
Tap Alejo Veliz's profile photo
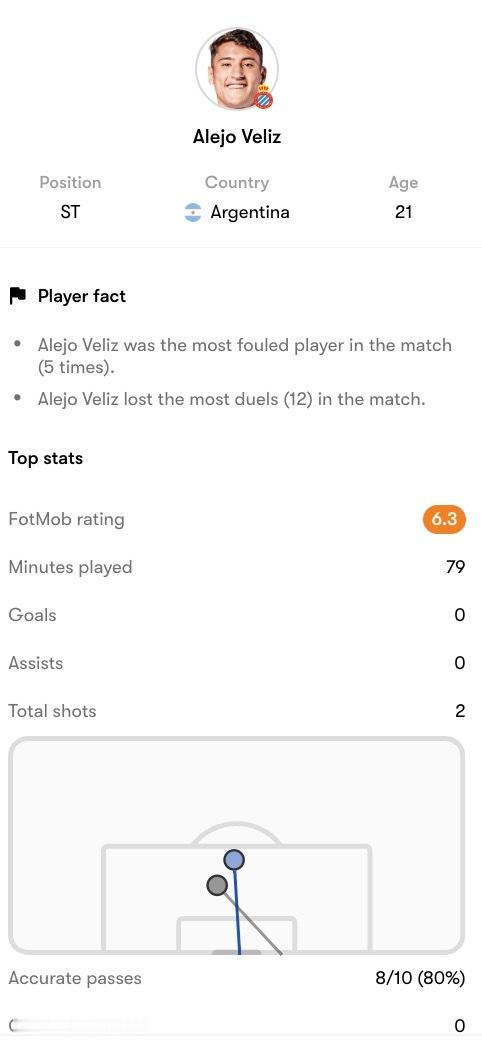point(237,69)
